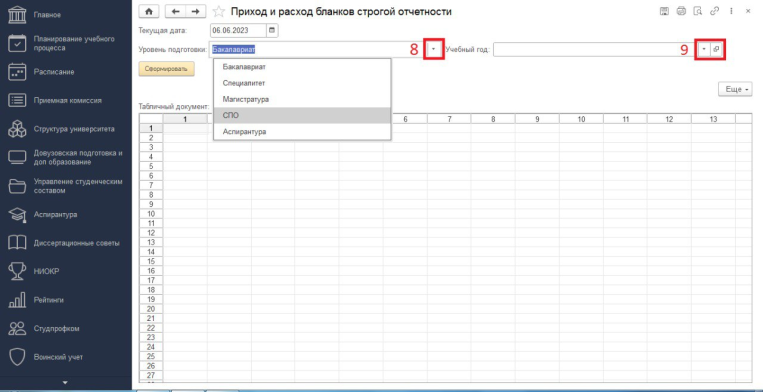Click the Home icon button
This screenshot has height=392, width=763.
tap(149, 11)
